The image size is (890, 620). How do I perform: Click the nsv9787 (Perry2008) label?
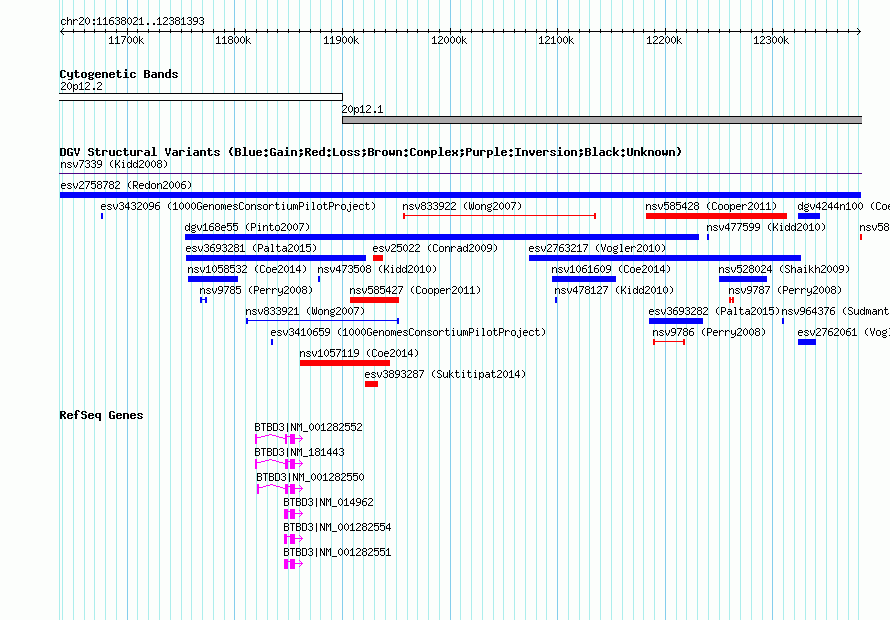pyautogui.click(x=785, y=290)
